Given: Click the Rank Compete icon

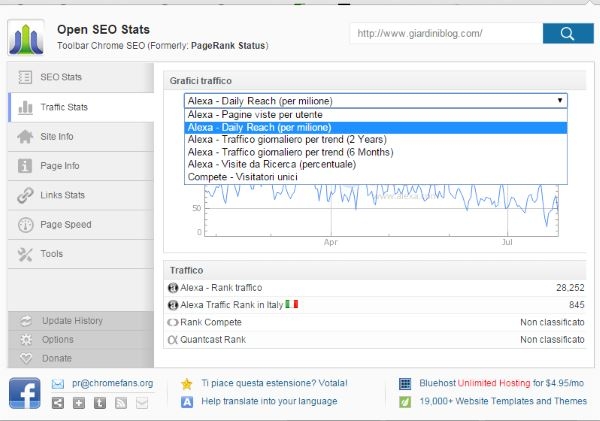Looking at the screenshot, I should pos(173,323).
